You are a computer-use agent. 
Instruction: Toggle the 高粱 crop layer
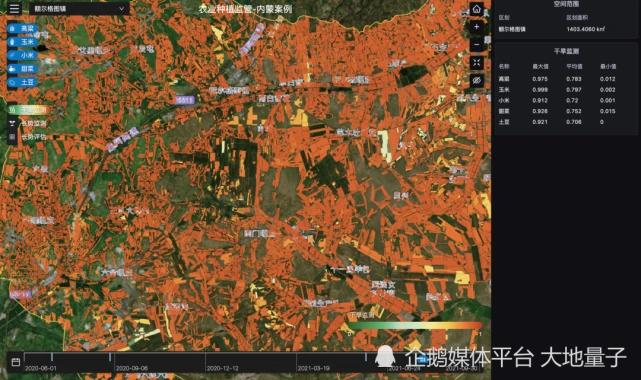click(x=23, y=29)
